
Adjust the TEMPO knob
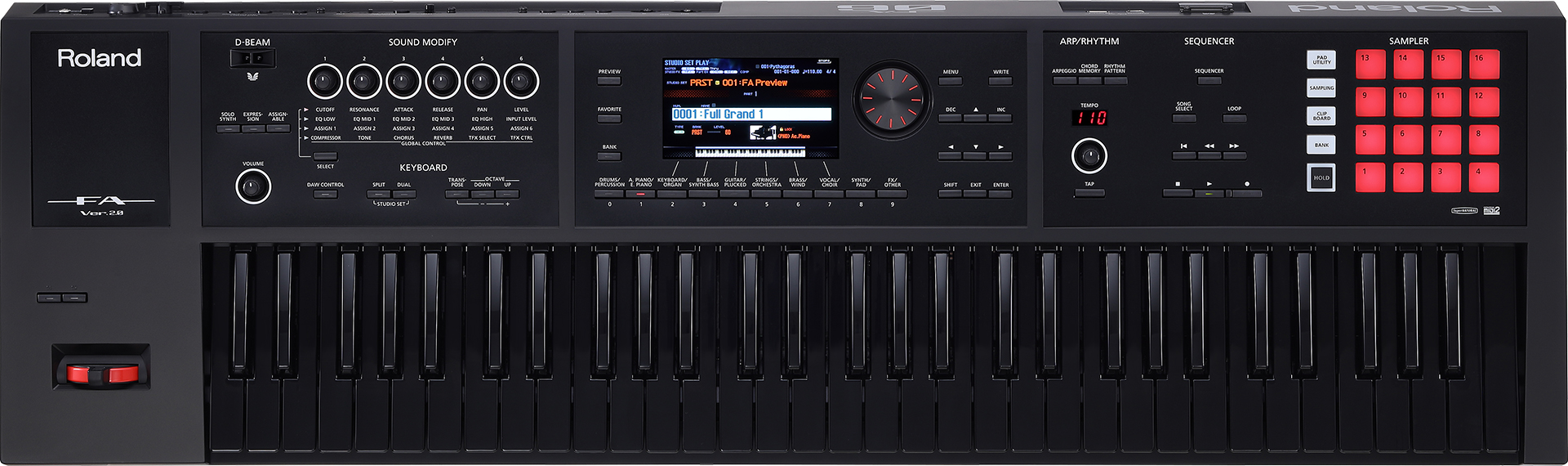point(1089,155)
